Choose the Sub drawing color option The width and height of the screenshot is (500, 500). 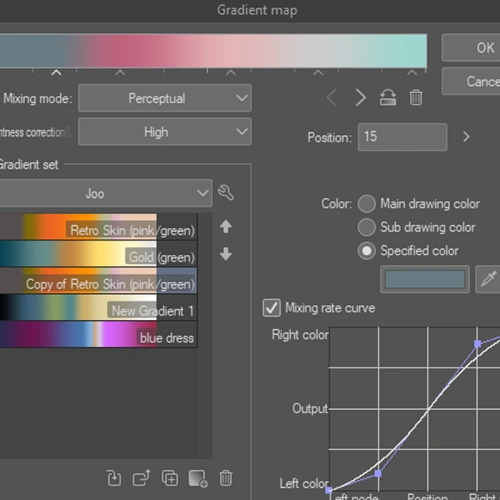367,227
